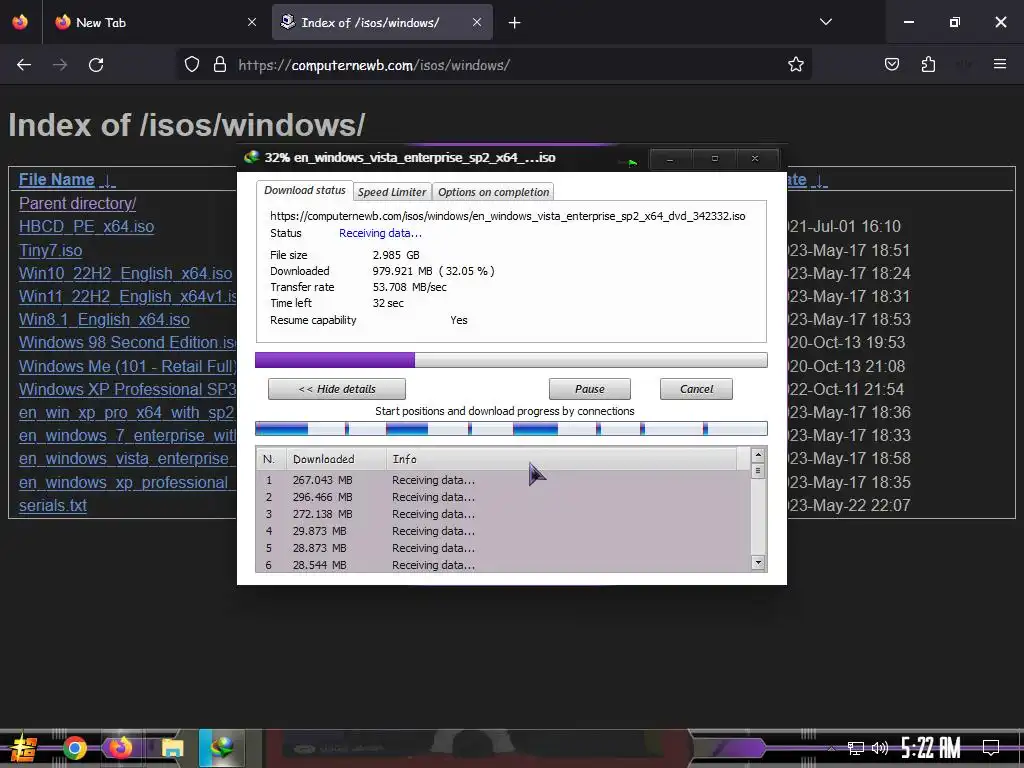Click the 5:22 AM clock
This screenshot has width=1024, height=768.
931,748
